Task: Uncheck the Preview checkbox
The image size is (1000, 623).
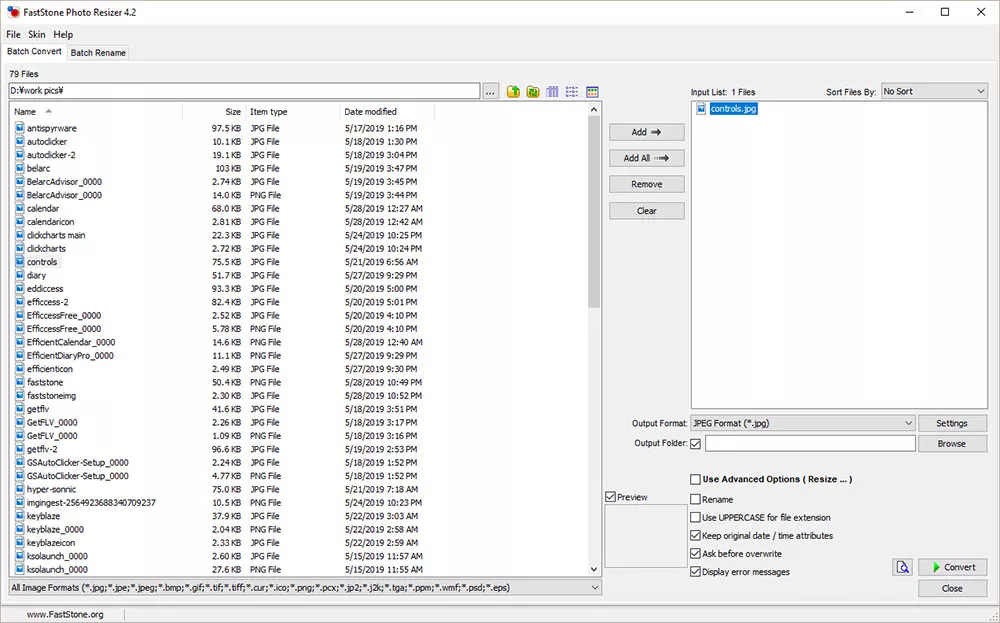Action: (x=611, y=497)
